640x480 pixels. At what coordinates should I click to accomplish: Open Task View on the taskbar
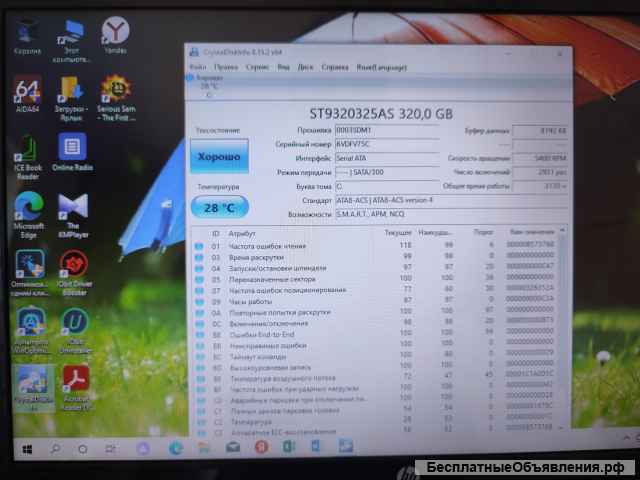click(x=110, y=449)
